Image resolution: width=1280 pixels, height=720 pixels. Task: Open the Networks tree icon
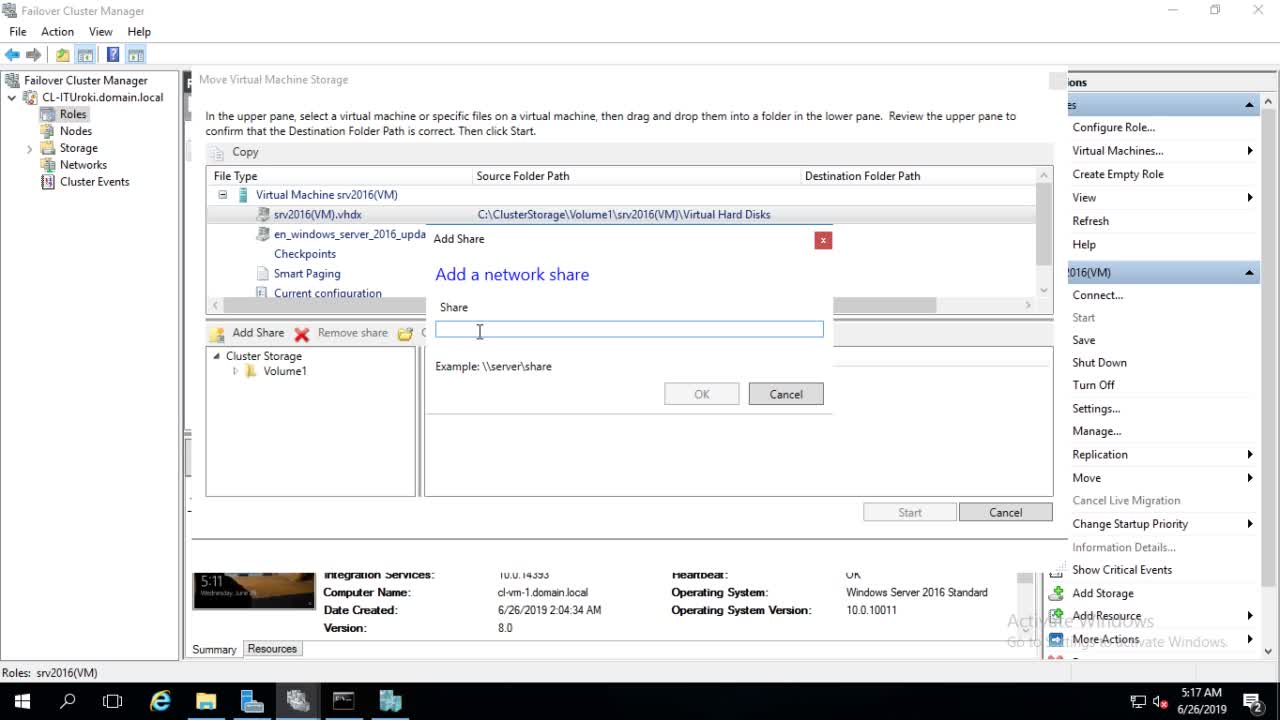click(48, 165)
